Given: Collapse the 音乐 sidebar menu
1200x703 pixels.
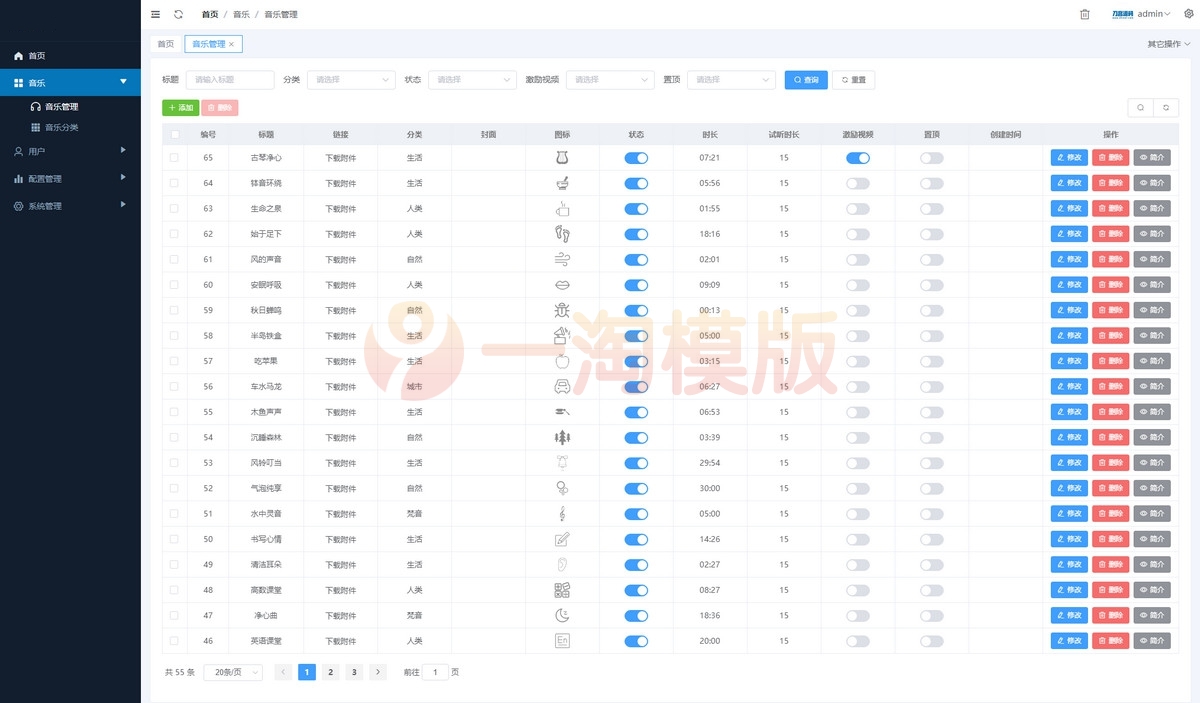Looking at the screenshot, I should pos(70,83).
